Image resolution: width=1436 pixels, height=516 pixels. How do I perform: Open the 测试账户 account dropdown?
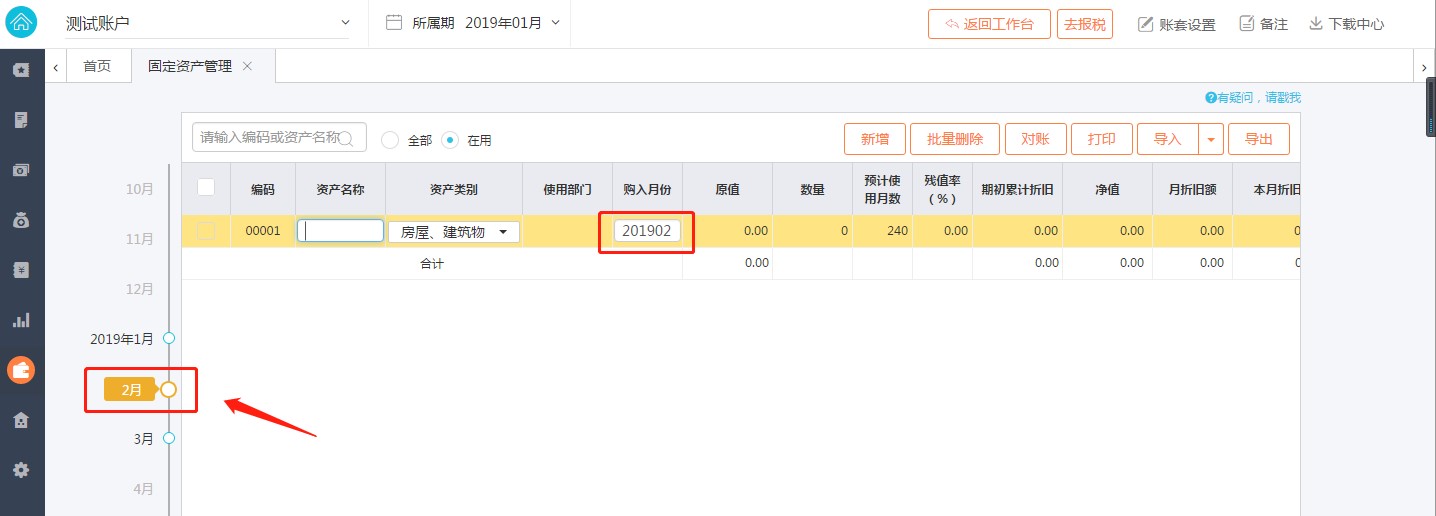coord(207,22)
